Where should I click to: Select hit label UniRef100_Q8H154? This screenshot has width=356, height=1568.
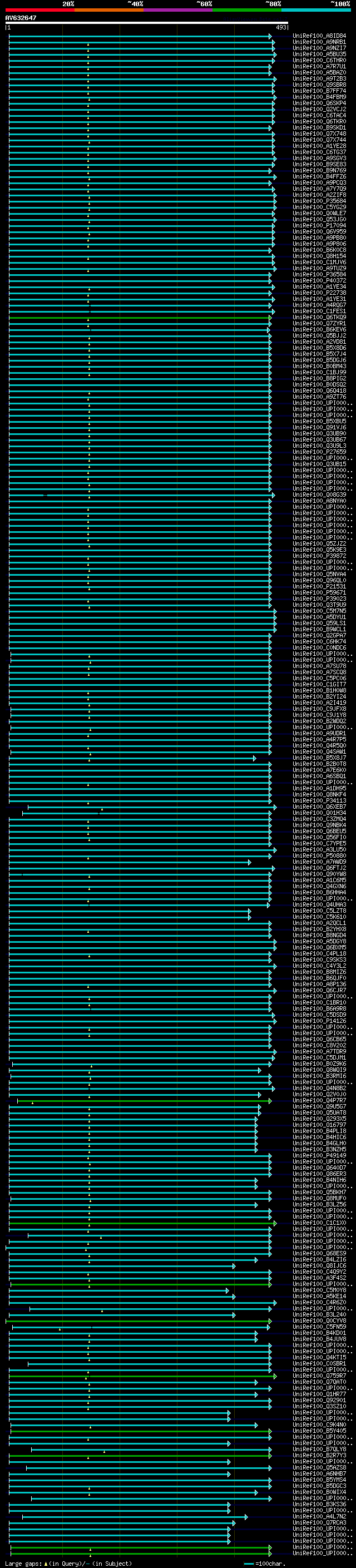(319, 256)
